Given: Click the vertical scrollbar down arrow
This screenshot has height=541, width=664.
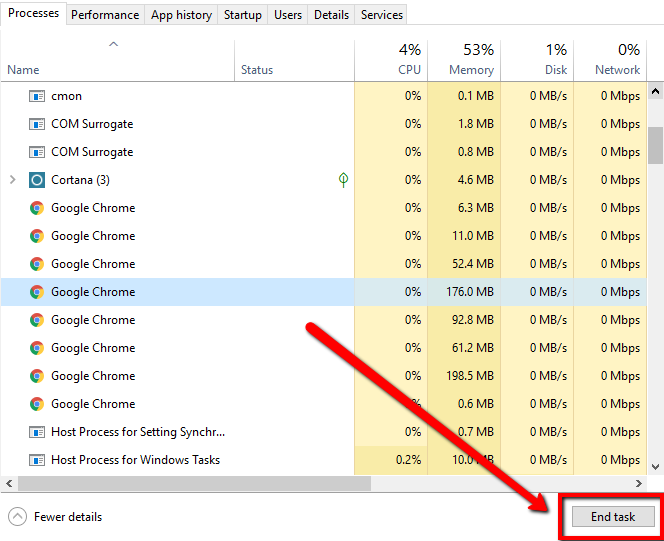Looking at the screenshot, I should (656, 467).
